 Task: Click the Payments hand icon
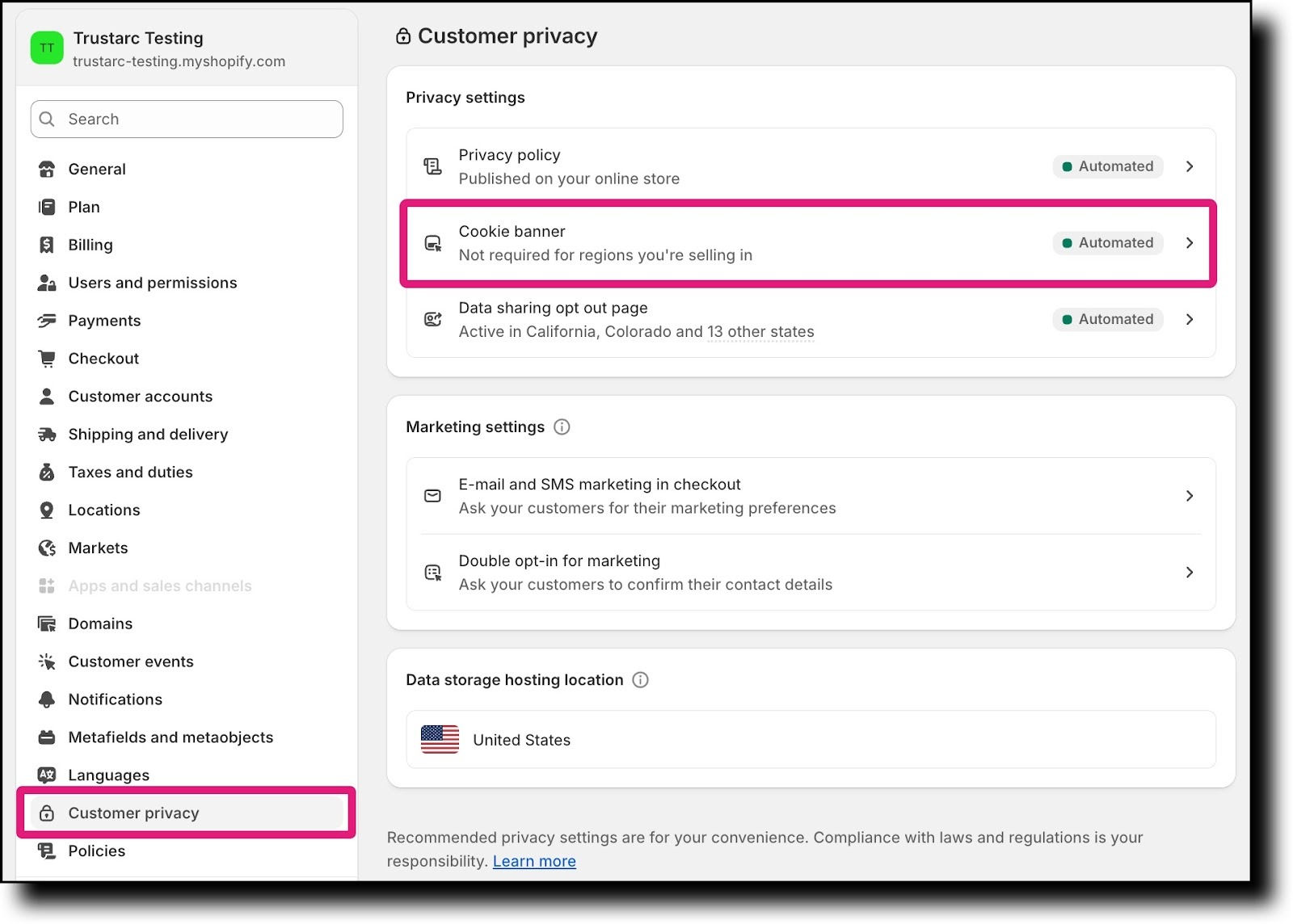[x=47, y=321]
